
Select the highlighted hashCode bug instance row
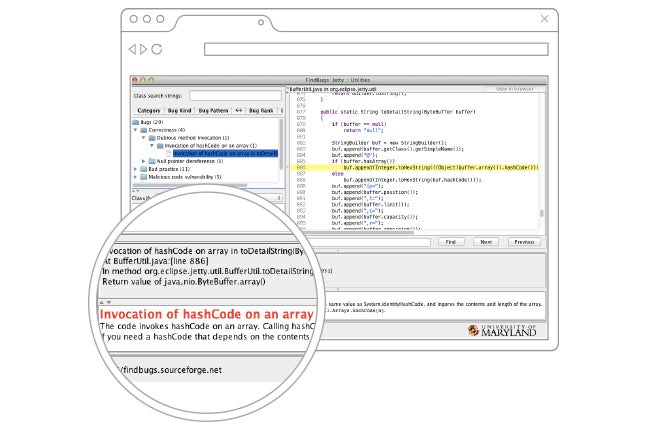coord(226,154)
